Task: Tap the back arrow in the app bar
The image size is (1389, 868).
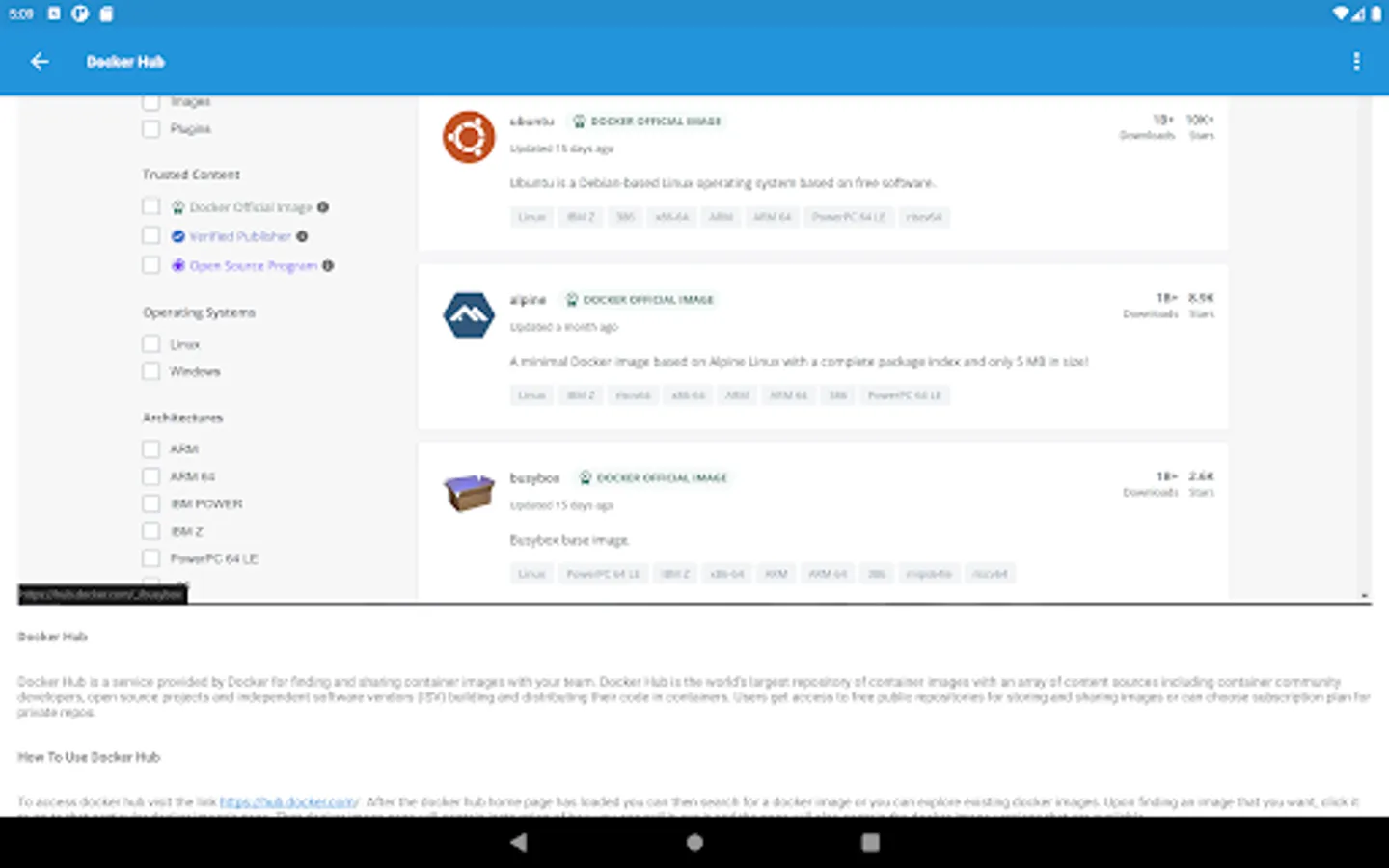Action: pyautogui.click(x=39, y=61)
